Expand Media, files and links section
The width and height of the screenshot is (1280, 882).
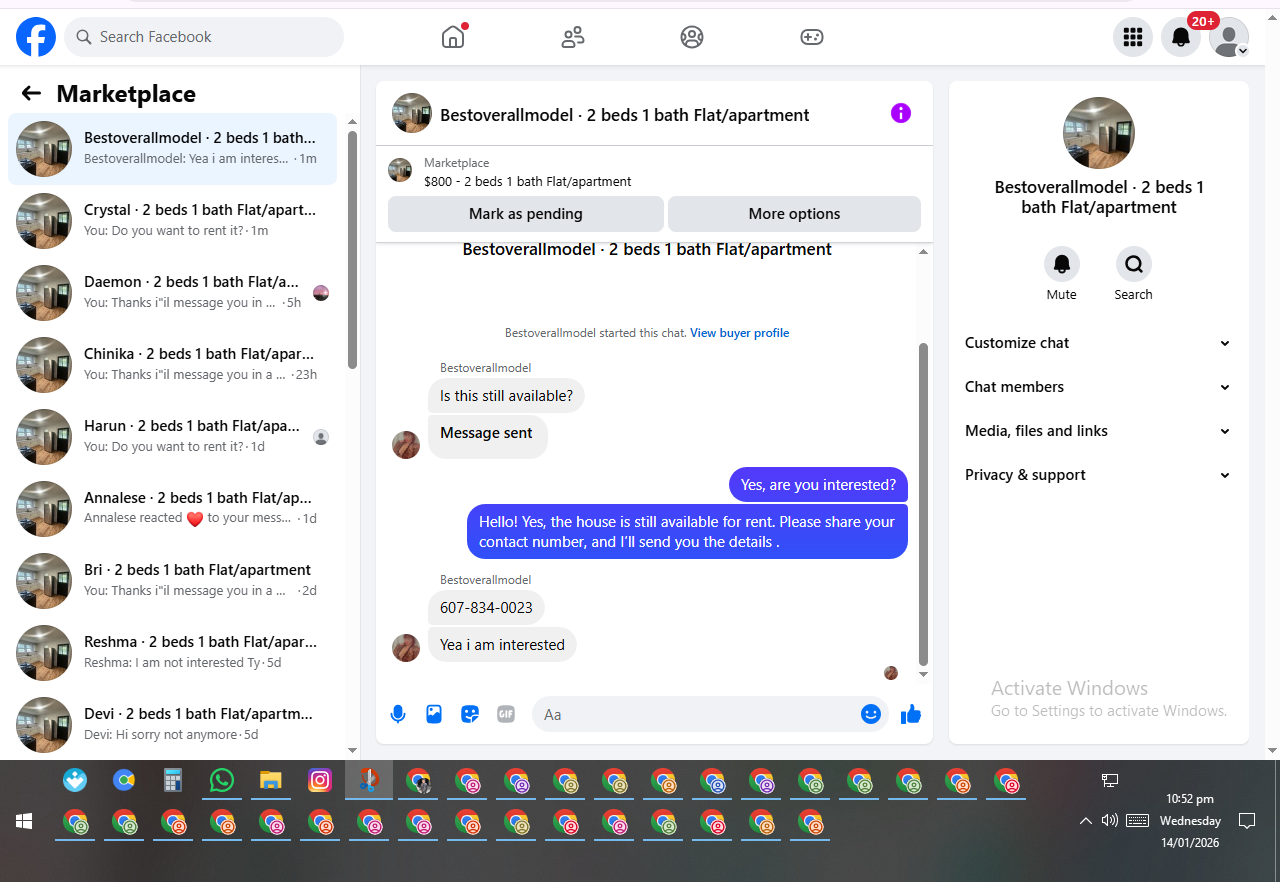tap(1098, 431)
